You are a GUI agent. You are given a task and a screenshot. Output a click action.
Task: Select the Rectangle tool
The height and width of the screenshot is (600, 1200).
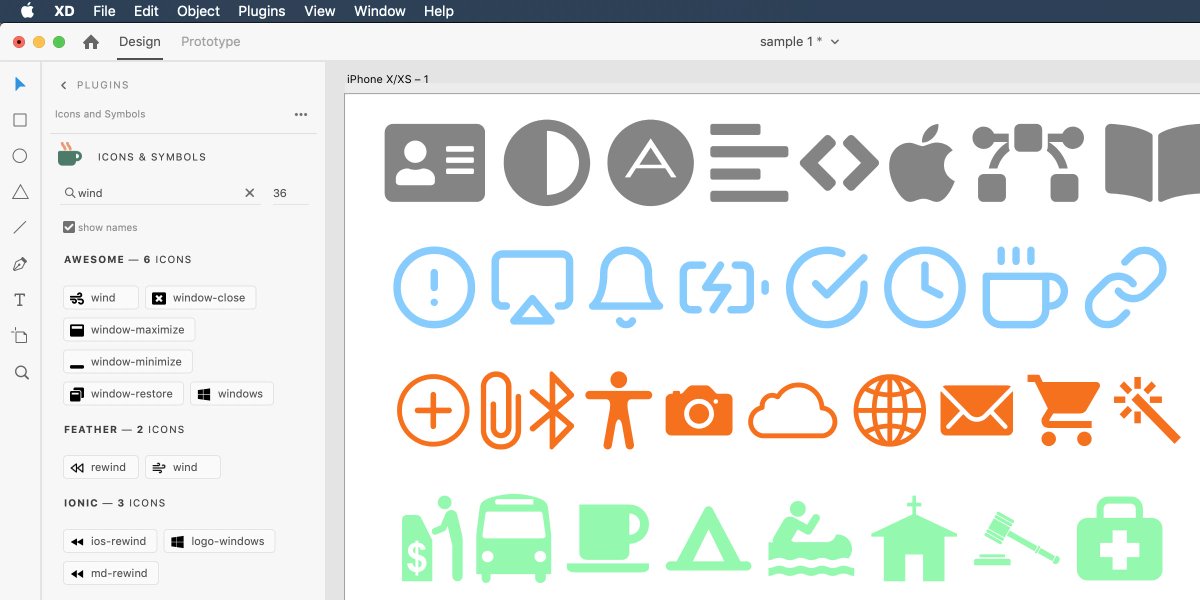pyautogui.click(x=19, y=121)
